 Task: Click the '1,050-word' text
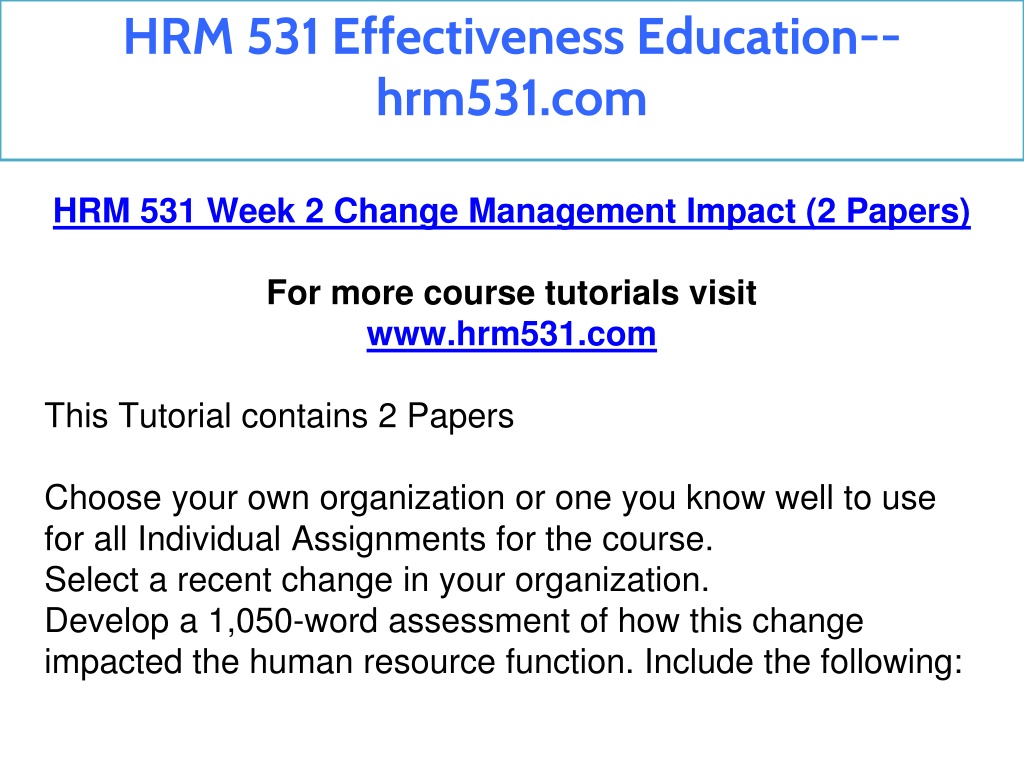(293, 621)
